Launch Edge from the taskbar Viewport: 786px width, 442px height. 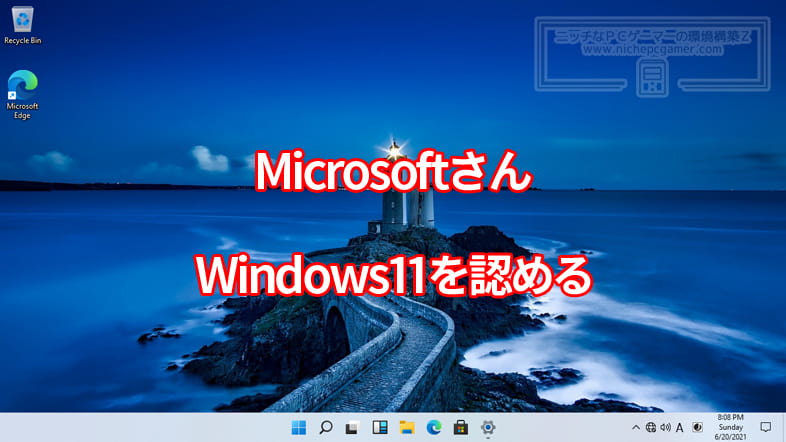[434, 427]
